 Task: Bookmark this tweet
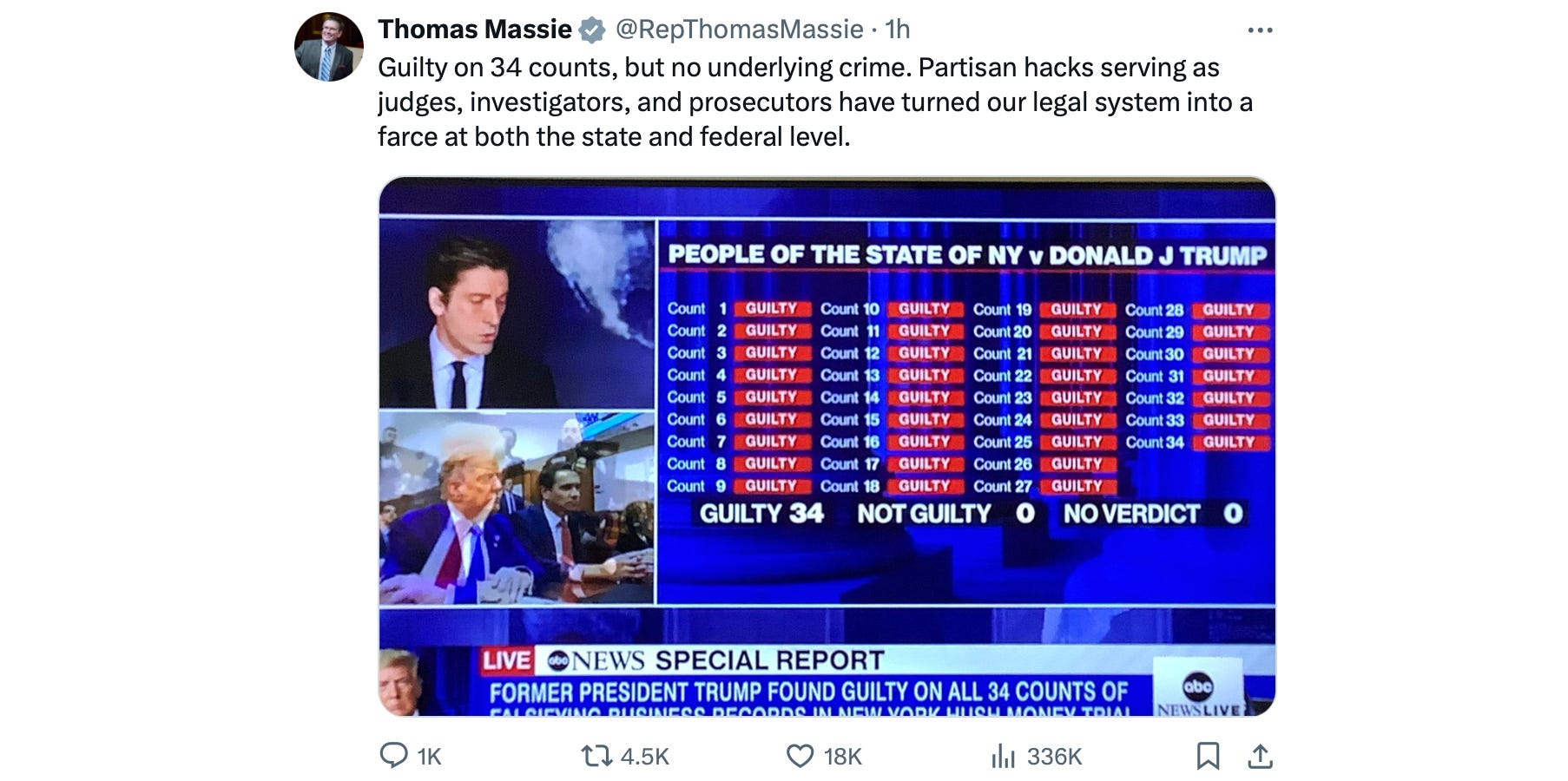(x=1208, y=756)
